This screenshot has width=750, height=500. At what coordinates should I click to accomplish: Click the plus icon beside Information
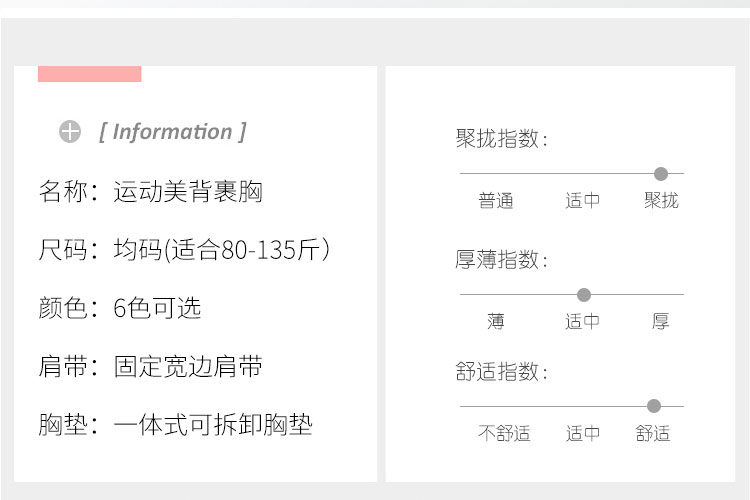click(70, 132)
